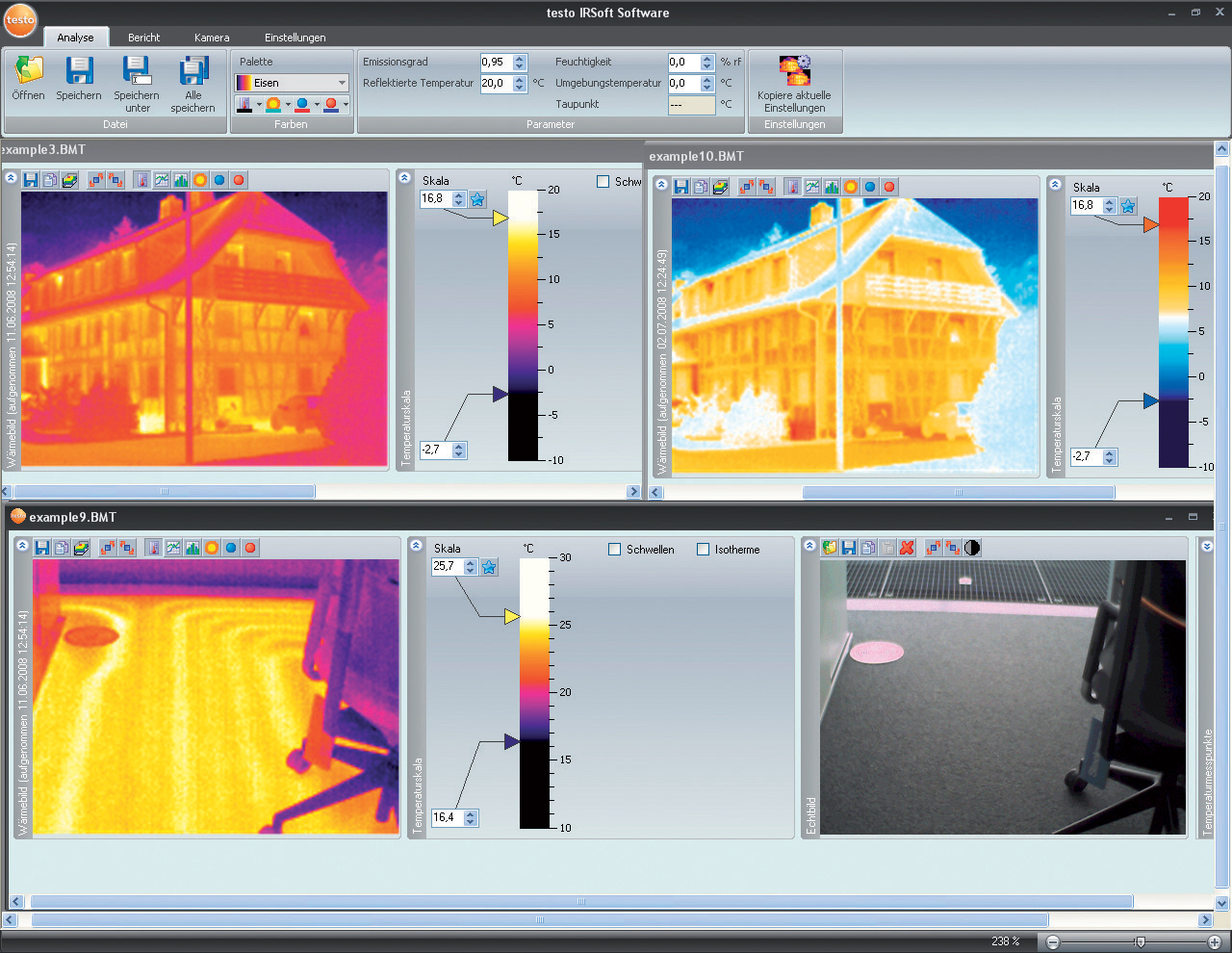This screenshot has height=953, width=1232.
Task: Toggle the Schw checkbox in example3.BMT
Action: click(x=603, y=182)
